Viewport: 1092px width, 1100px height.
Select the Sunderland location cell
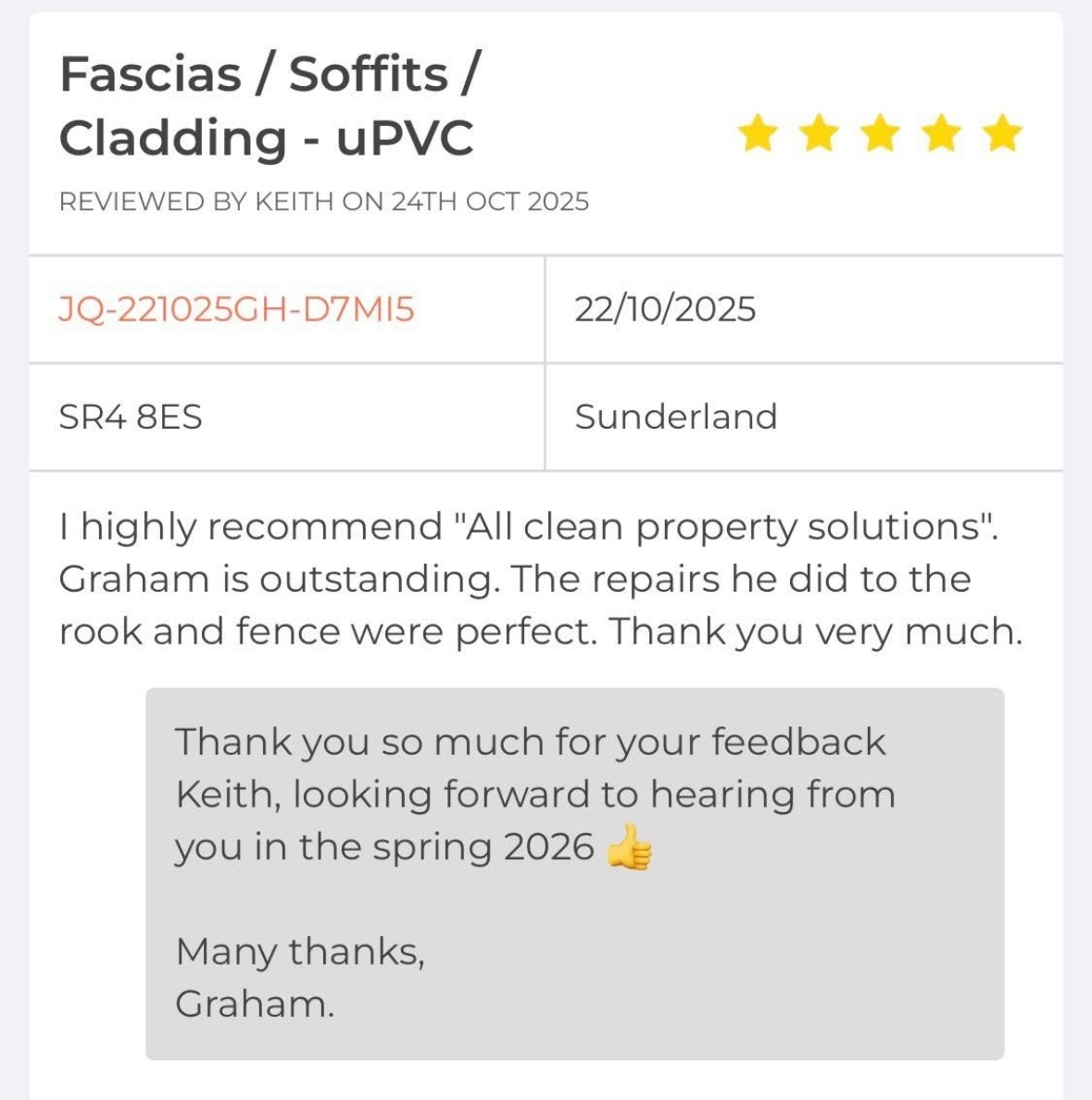point(675,417)
